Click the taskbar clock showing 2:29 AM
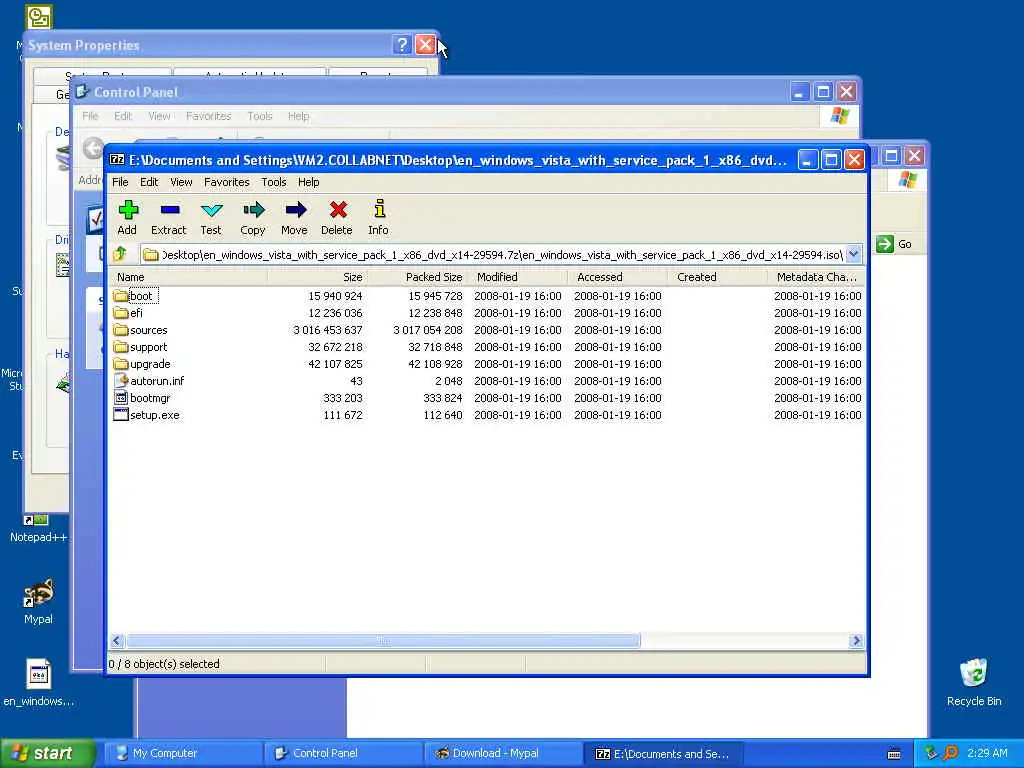This screenshot has height=768, width=1024. [987, 754]
